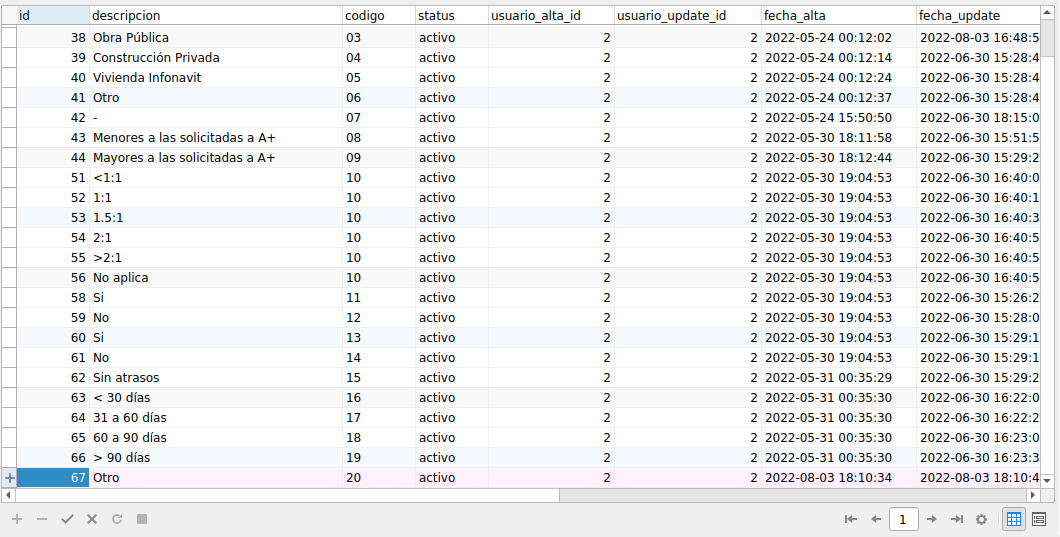The image size is (1060, 537).
Task: Go to the first page of records
Action: tap(851, 519)
